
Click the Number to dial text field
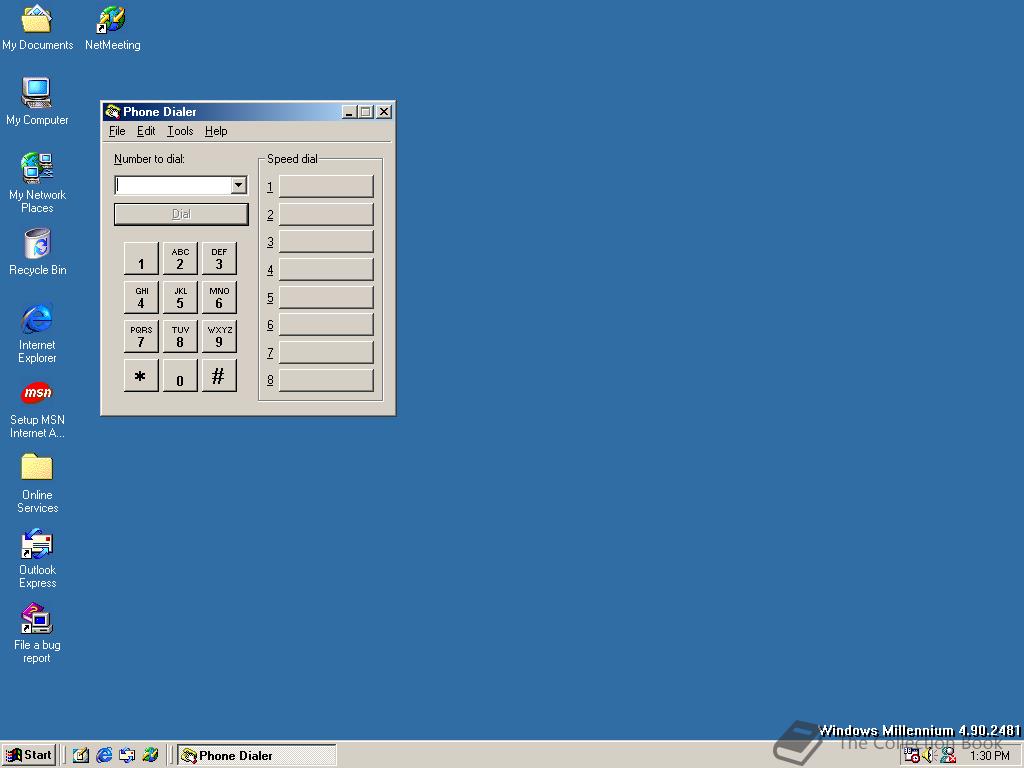[x=173, y=185]
